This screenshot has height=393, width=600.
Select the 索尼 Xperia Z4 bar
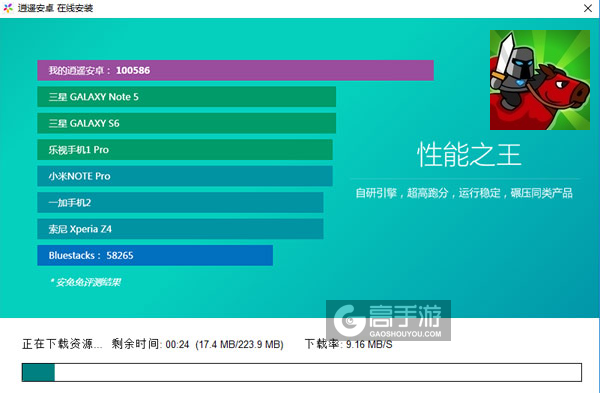[180, 229]
